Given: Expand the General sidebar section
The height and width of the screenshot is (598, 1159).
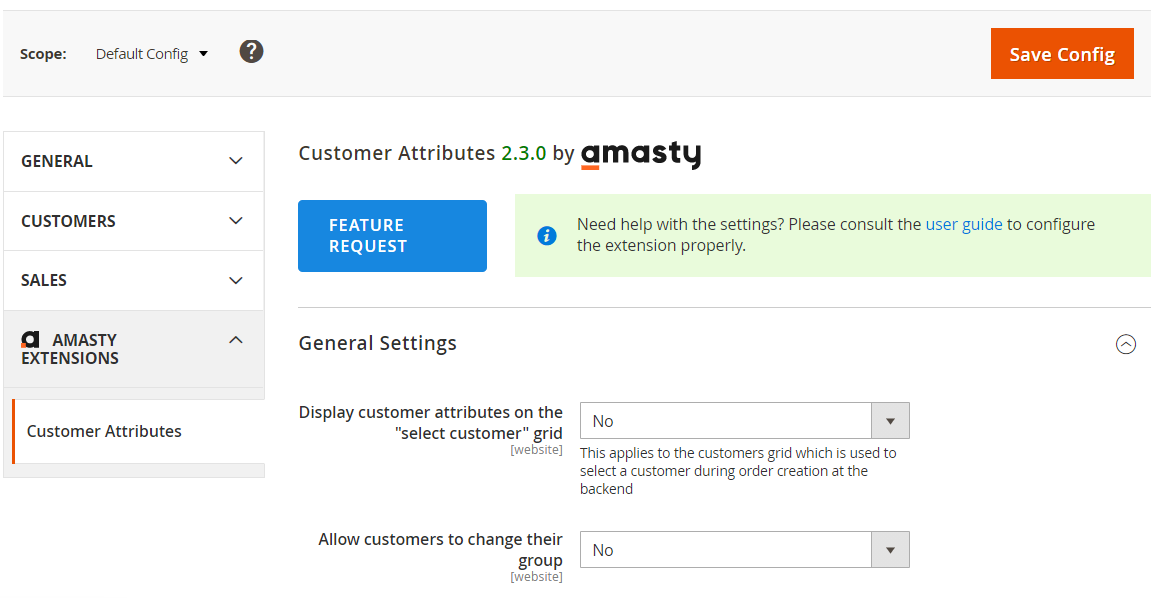Looking at the screenshot, I should [133, 161].
